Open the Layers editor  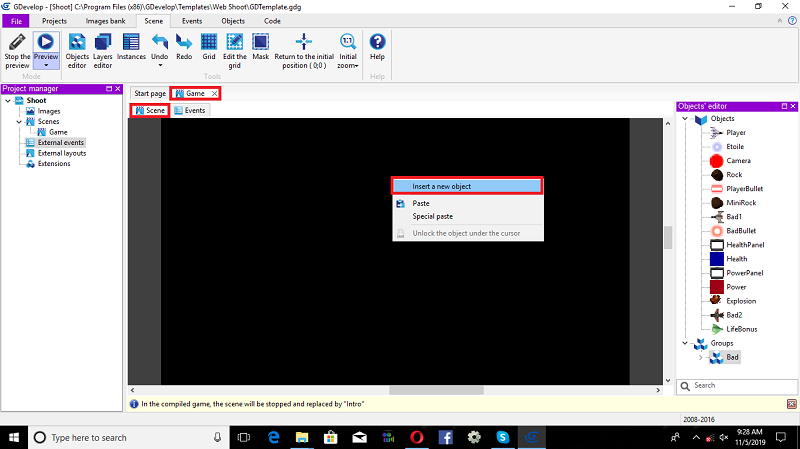tap(103, 51)
